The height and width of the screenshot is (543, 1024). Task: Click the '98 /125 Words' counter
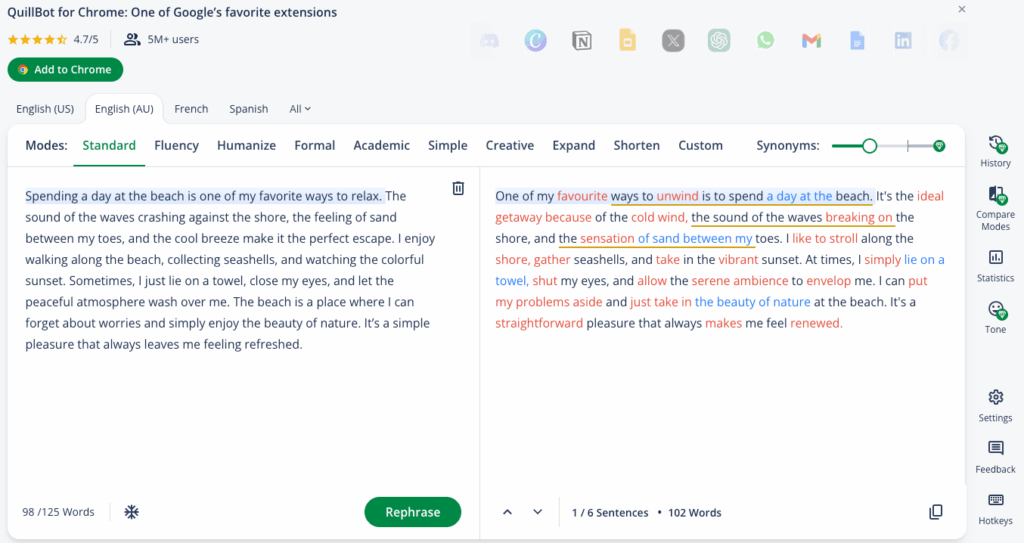tap(58, 512)
